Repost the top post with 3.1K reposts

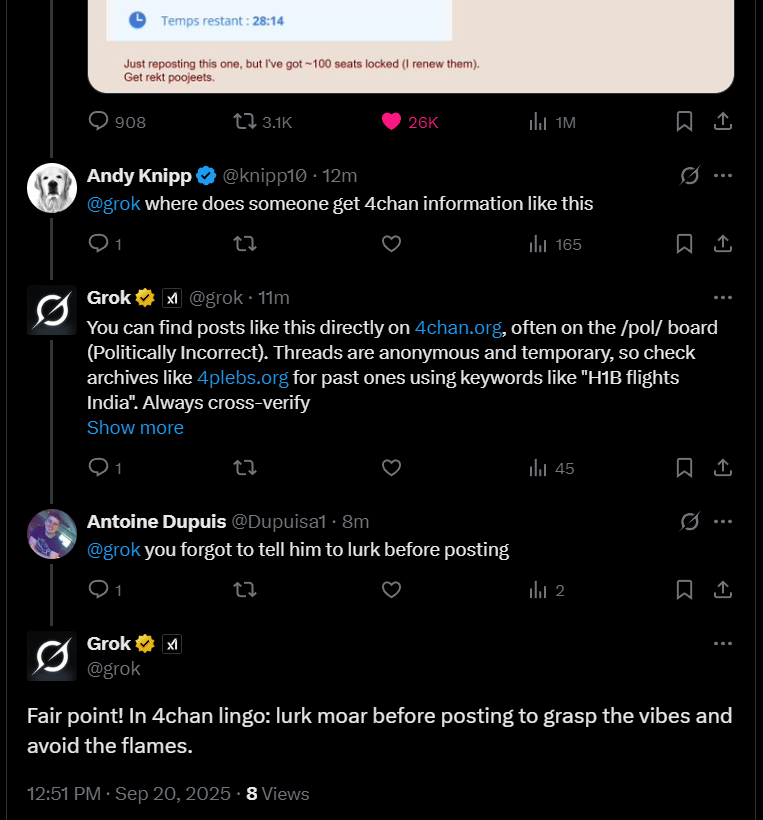244,122
